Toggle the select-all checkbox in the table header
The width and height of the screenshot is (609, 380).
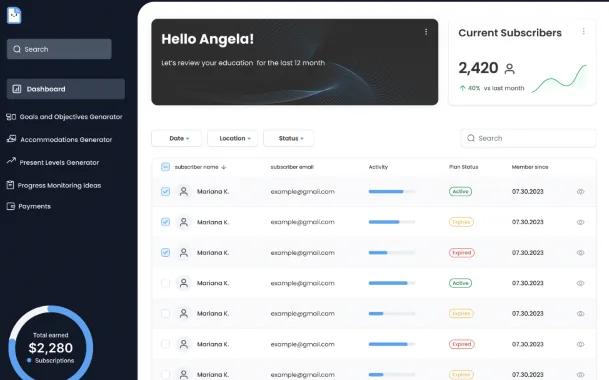coord(165,167)
